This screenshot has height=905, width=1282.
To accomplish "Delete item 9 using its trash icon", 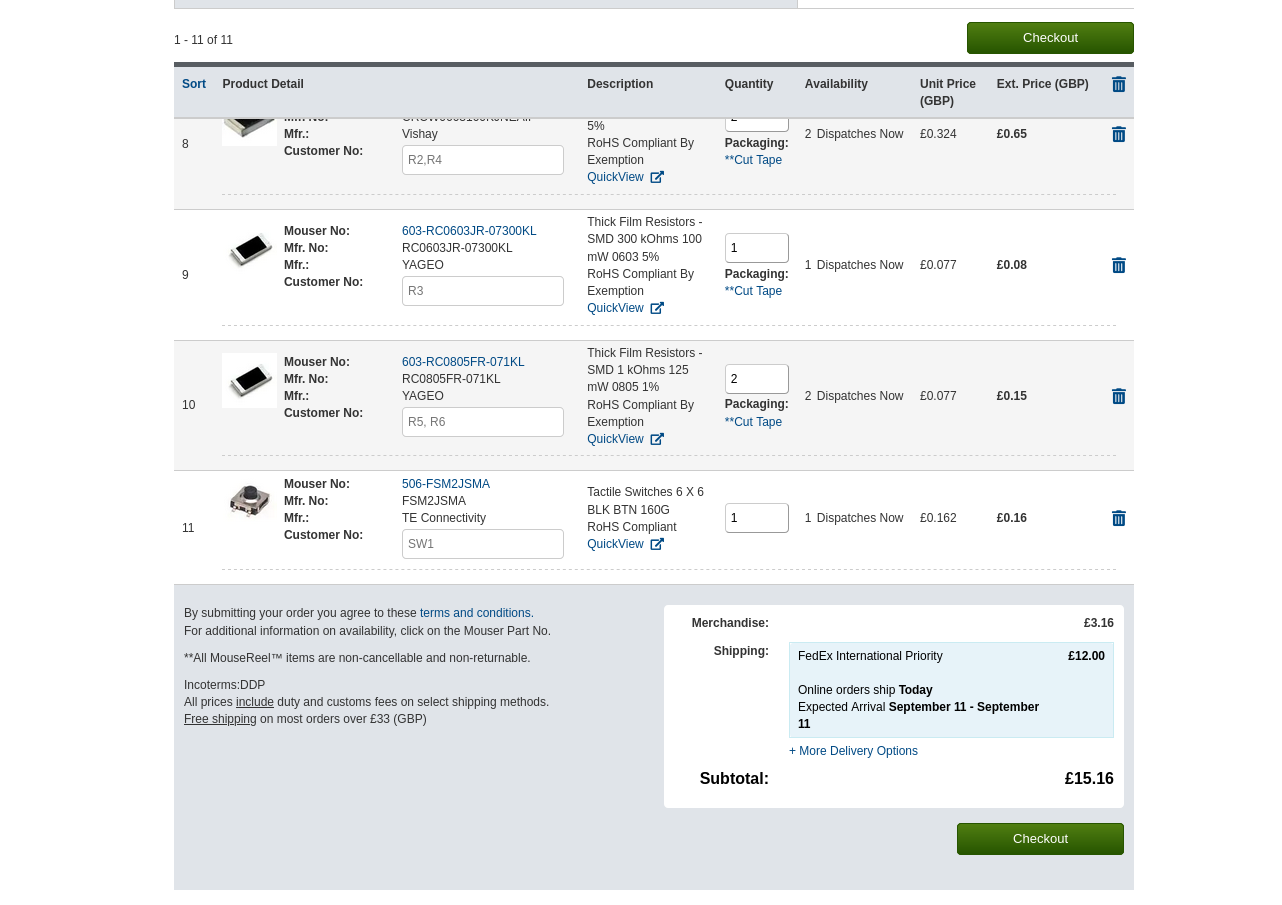I will pos(1118,266).
